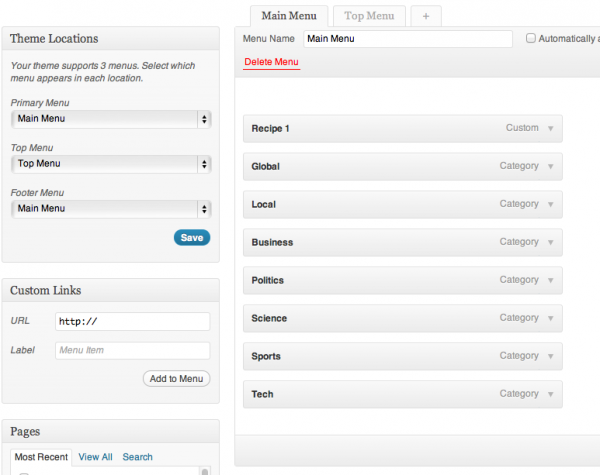The image size is (600, 475).
Task: Expand the Business menu item arrow
Action: (x=550, y=243)
